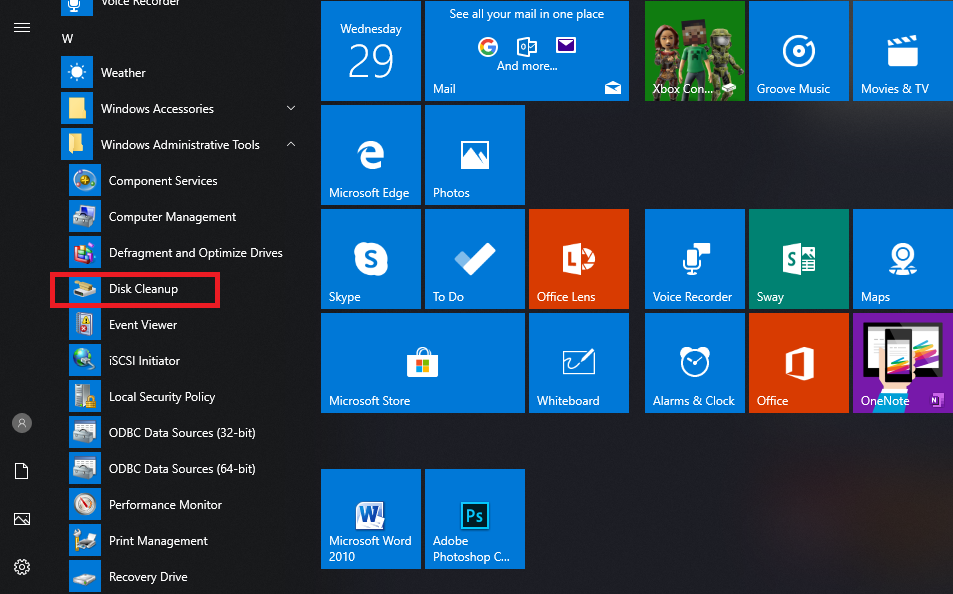Expand the Start menu hamburger button
The image size is (953, 594).
pos(22,27)
